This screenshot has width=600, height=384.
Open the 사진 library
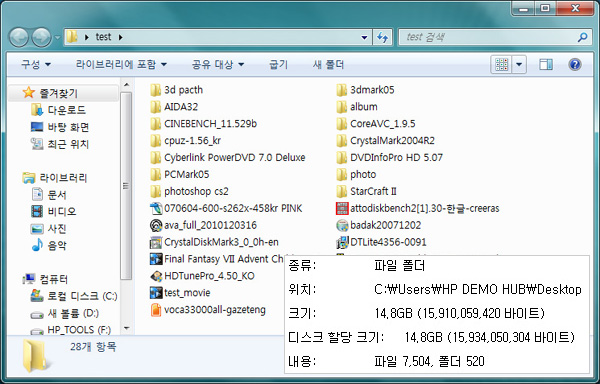tap(57, 228)
